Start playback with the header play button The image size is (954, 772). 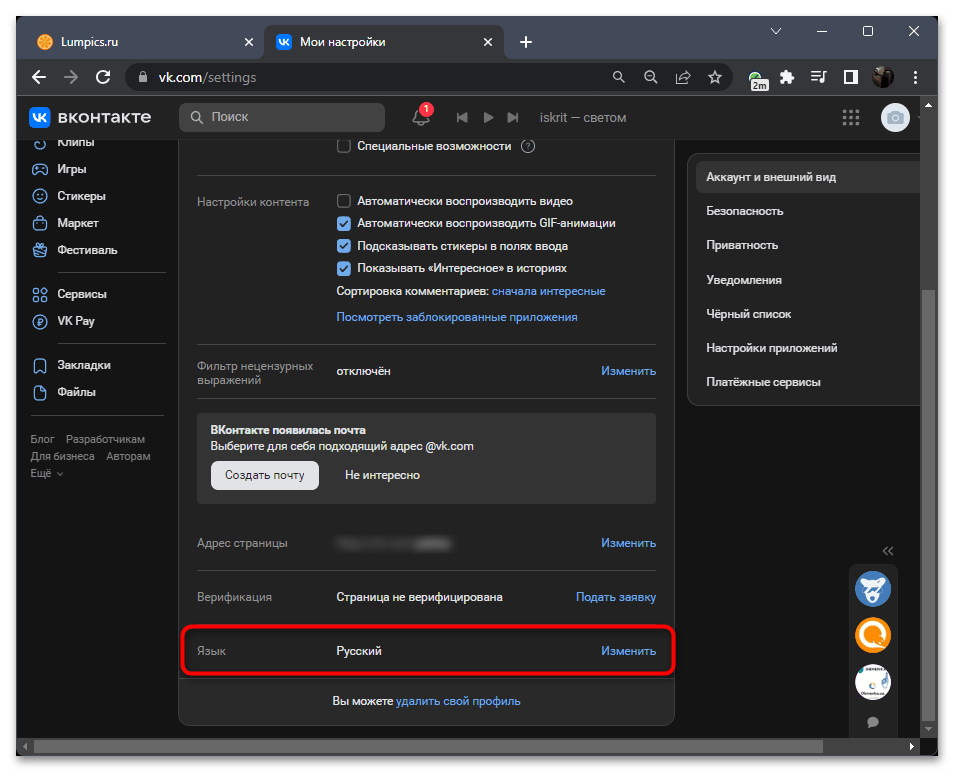[488, 117]
